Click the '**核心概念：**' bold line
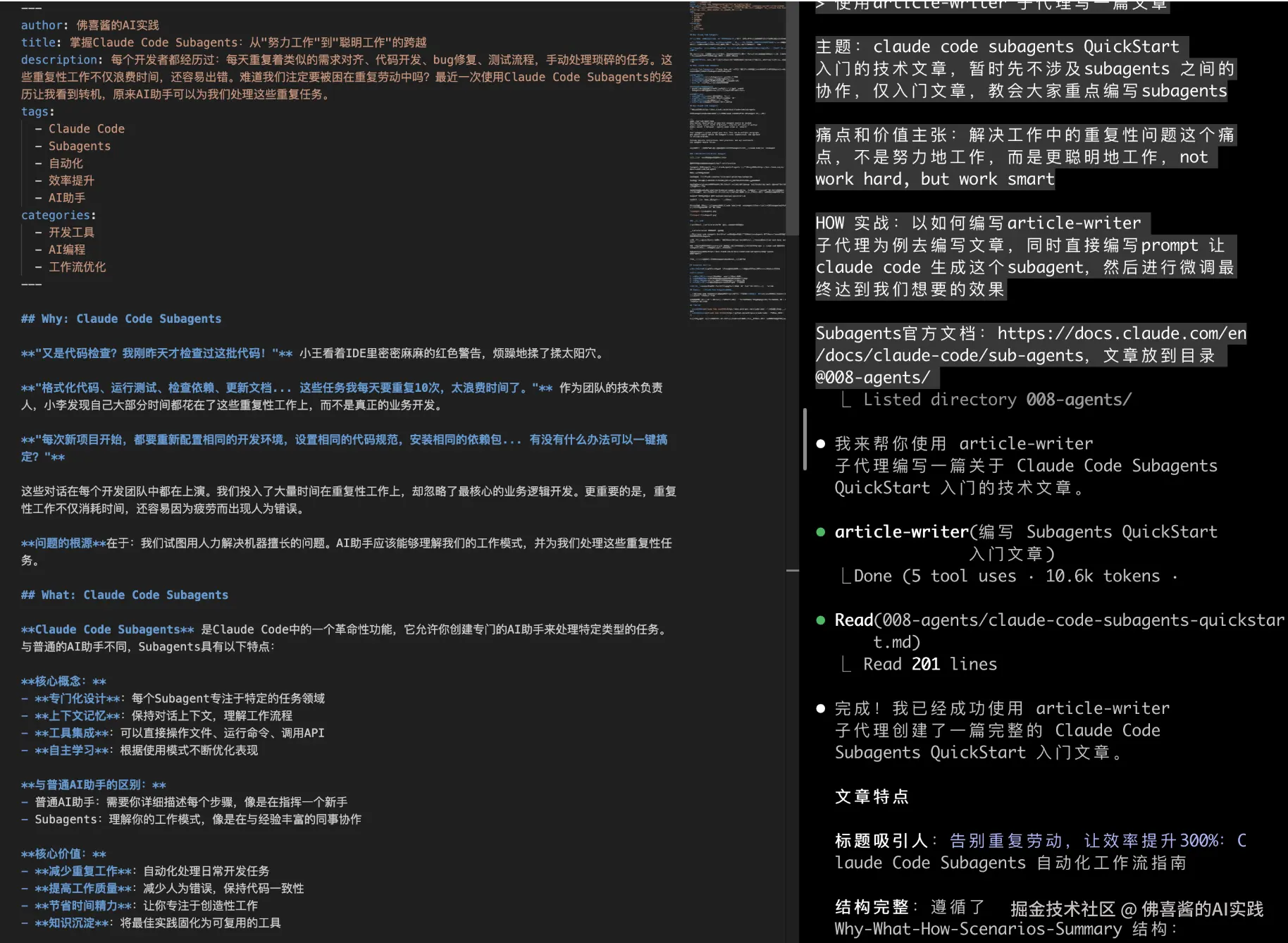Viewport: 1288px width, 943px height. pos(63,682)
